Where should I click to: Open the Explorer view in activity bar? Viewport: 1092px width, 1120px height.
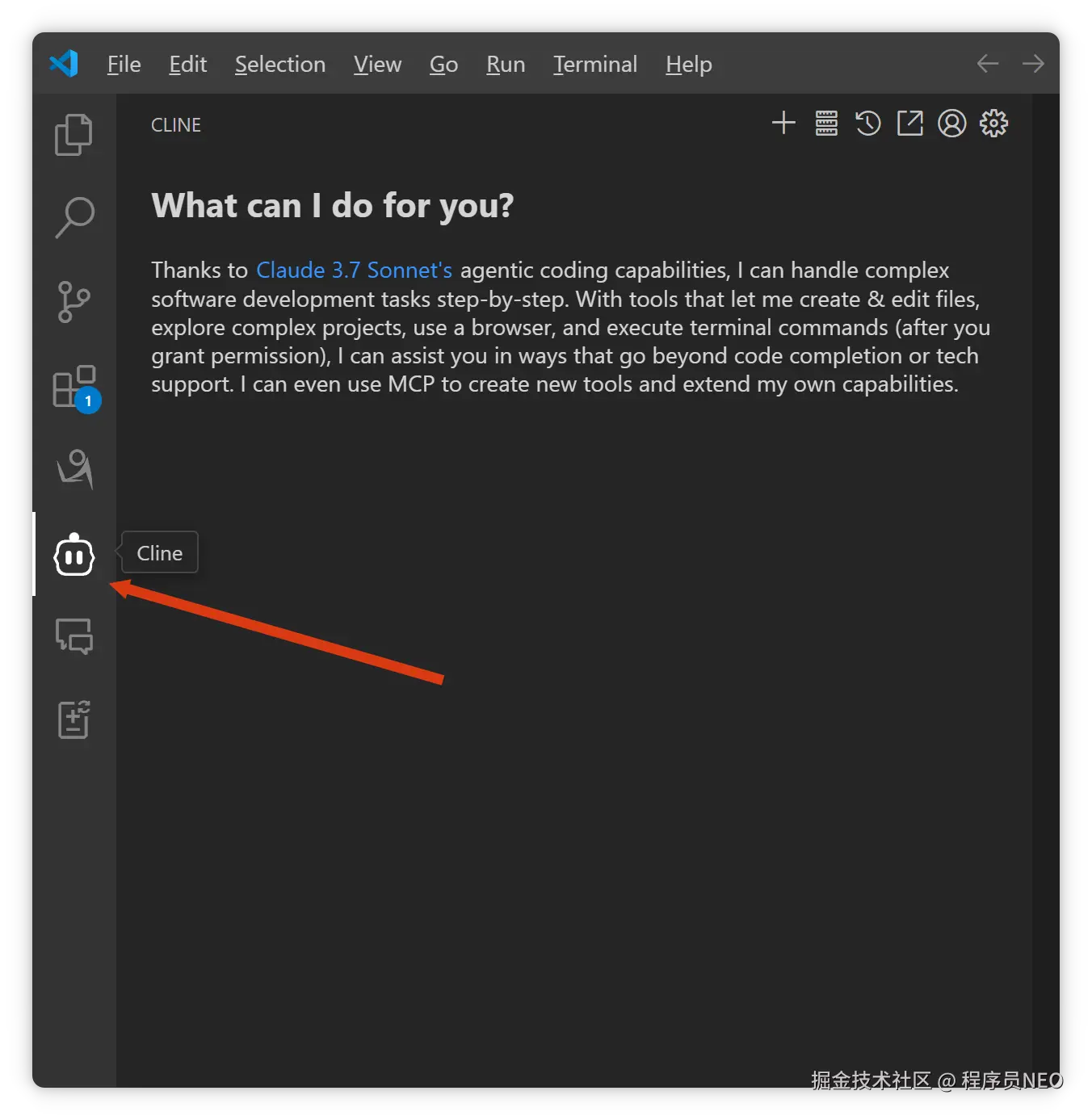[73, 134]
